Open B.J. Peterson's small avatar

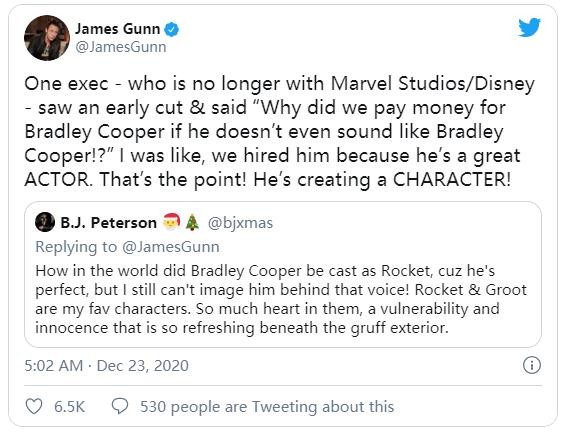[x=45, y=222]
